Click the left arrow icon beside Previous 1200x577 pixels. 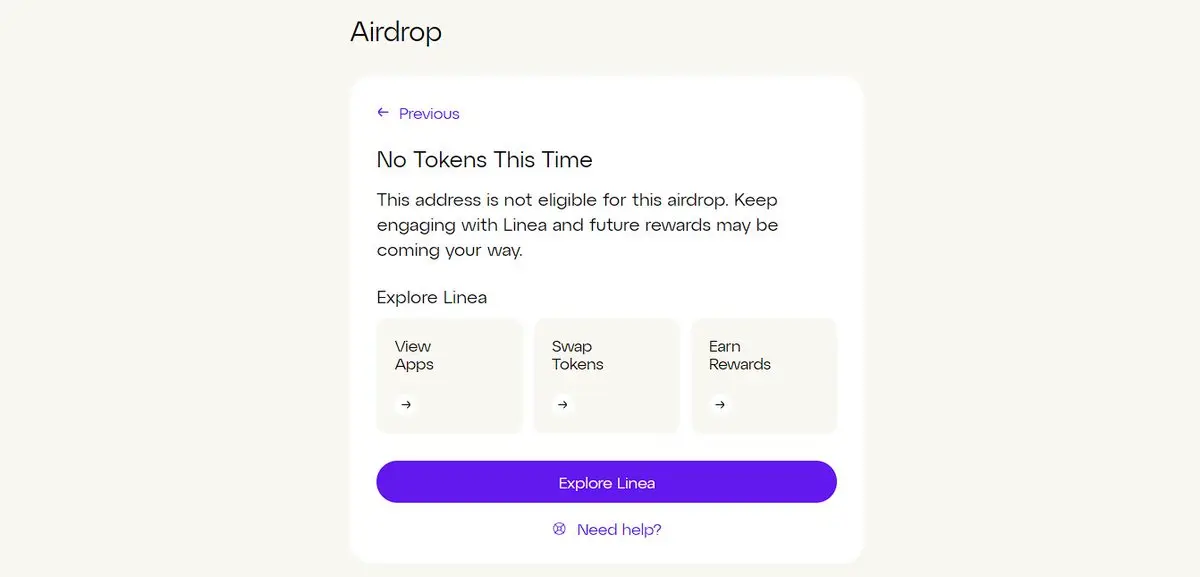click(x=383, y=113)
